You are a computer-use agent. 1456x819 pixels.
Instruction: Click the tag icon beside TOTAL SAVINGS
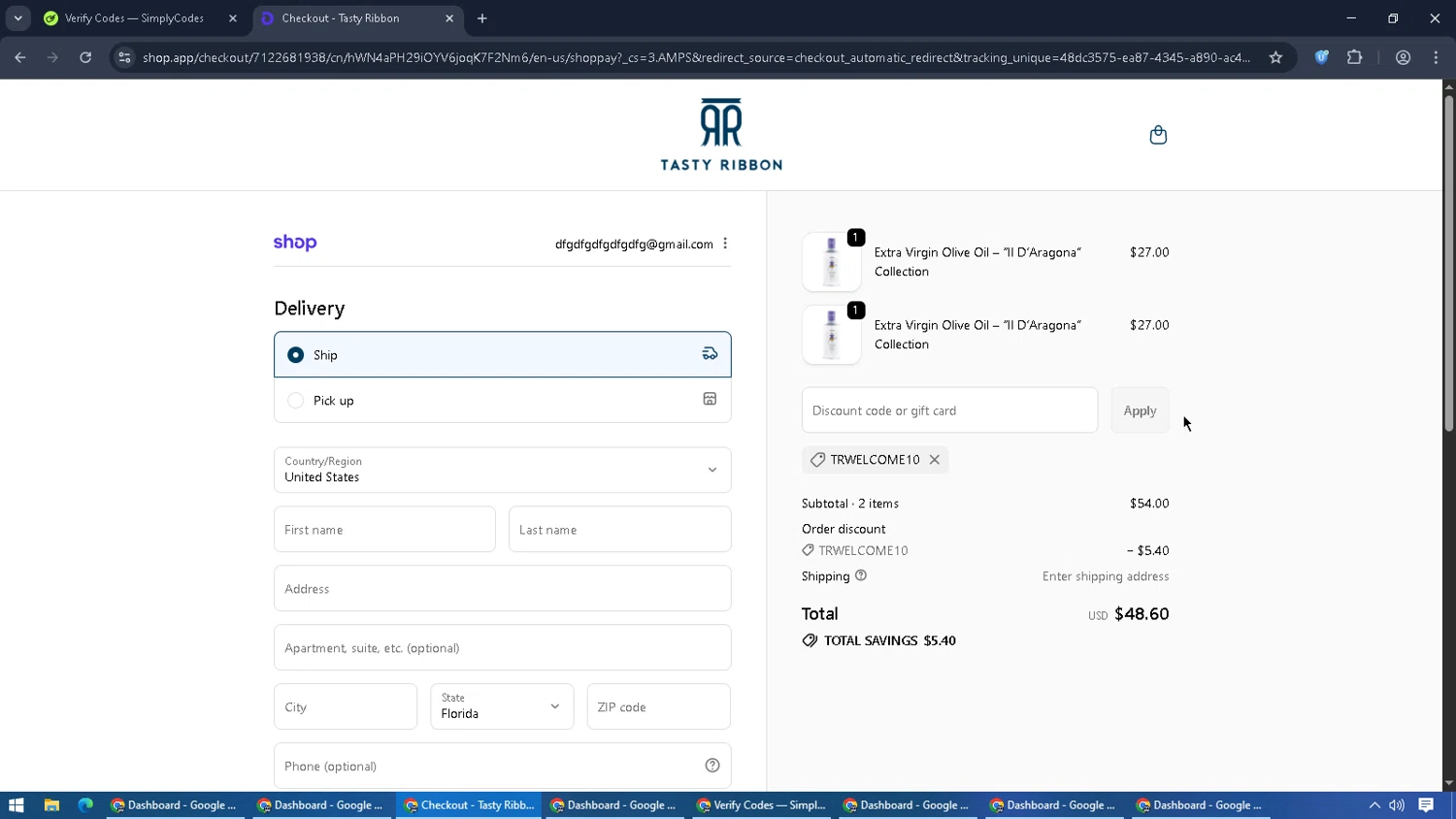[x=810, y=640]
